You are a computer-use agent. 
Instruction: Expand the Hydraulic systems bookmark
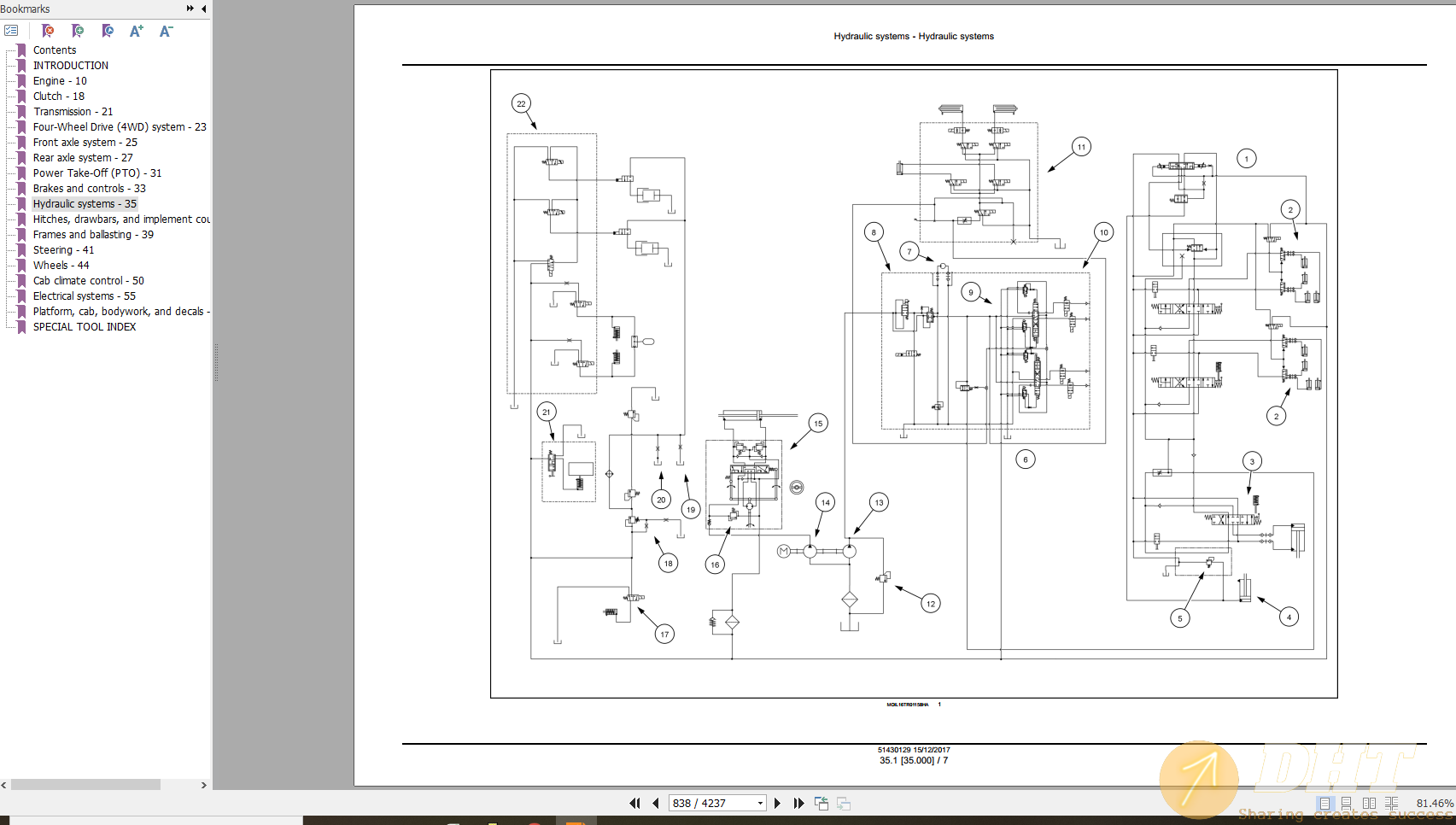point(20,203)
